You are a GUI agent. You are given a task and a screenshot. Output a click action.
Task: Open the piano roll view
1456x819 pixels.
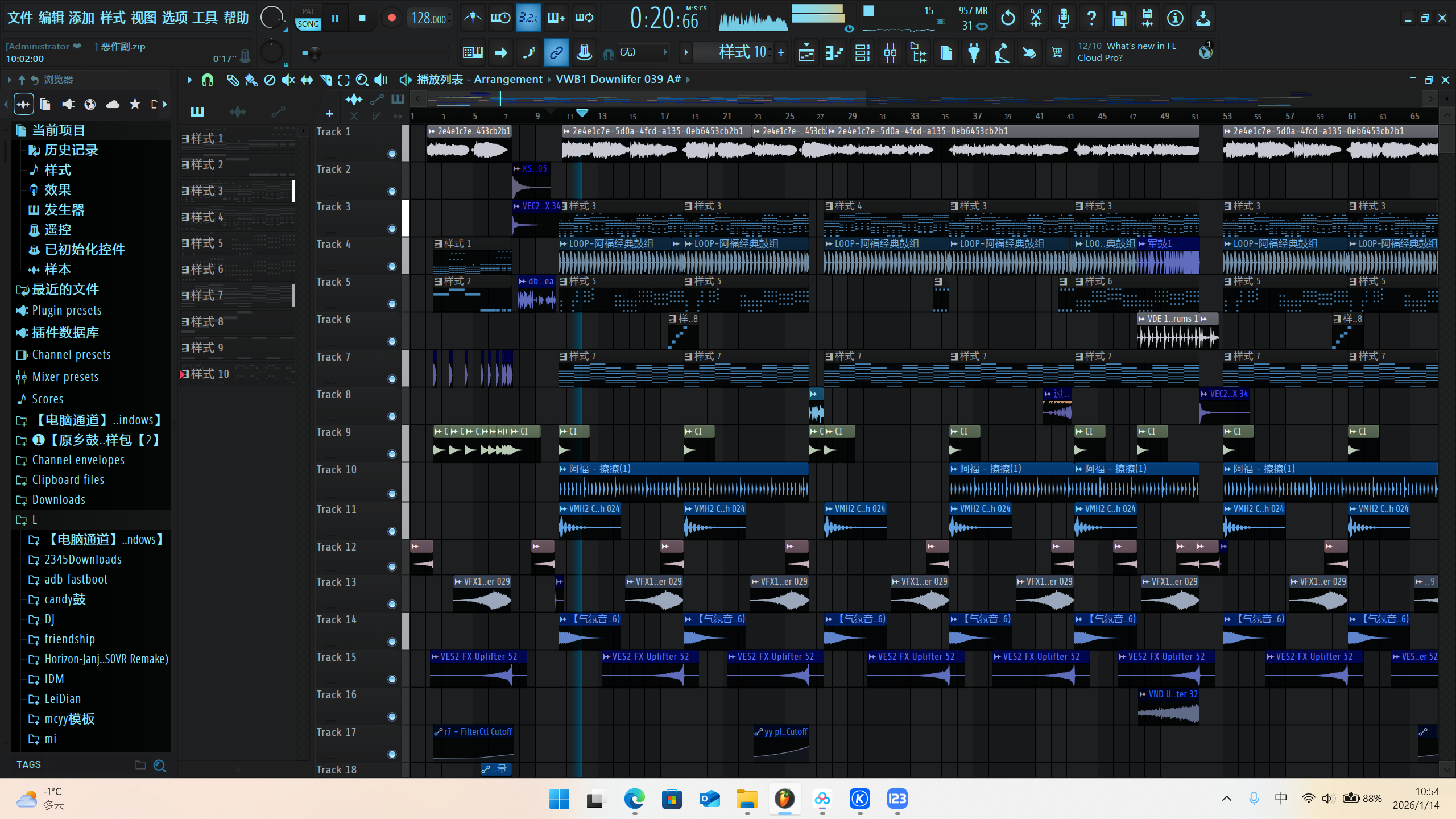(x=834, y=53)
